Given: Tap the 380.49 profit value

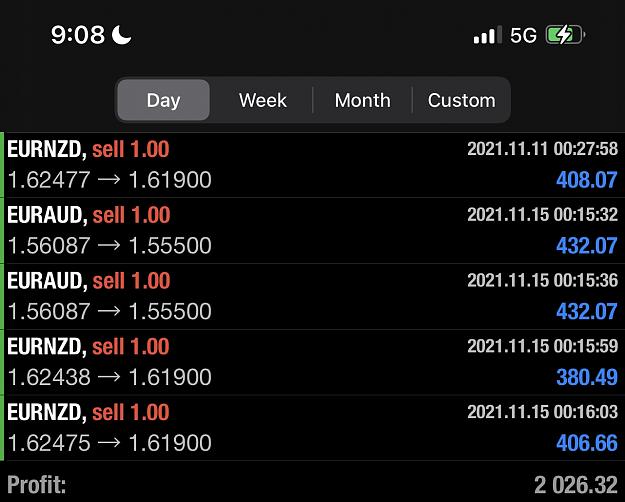Looking at the screenshot, I should tap(587, 377).
